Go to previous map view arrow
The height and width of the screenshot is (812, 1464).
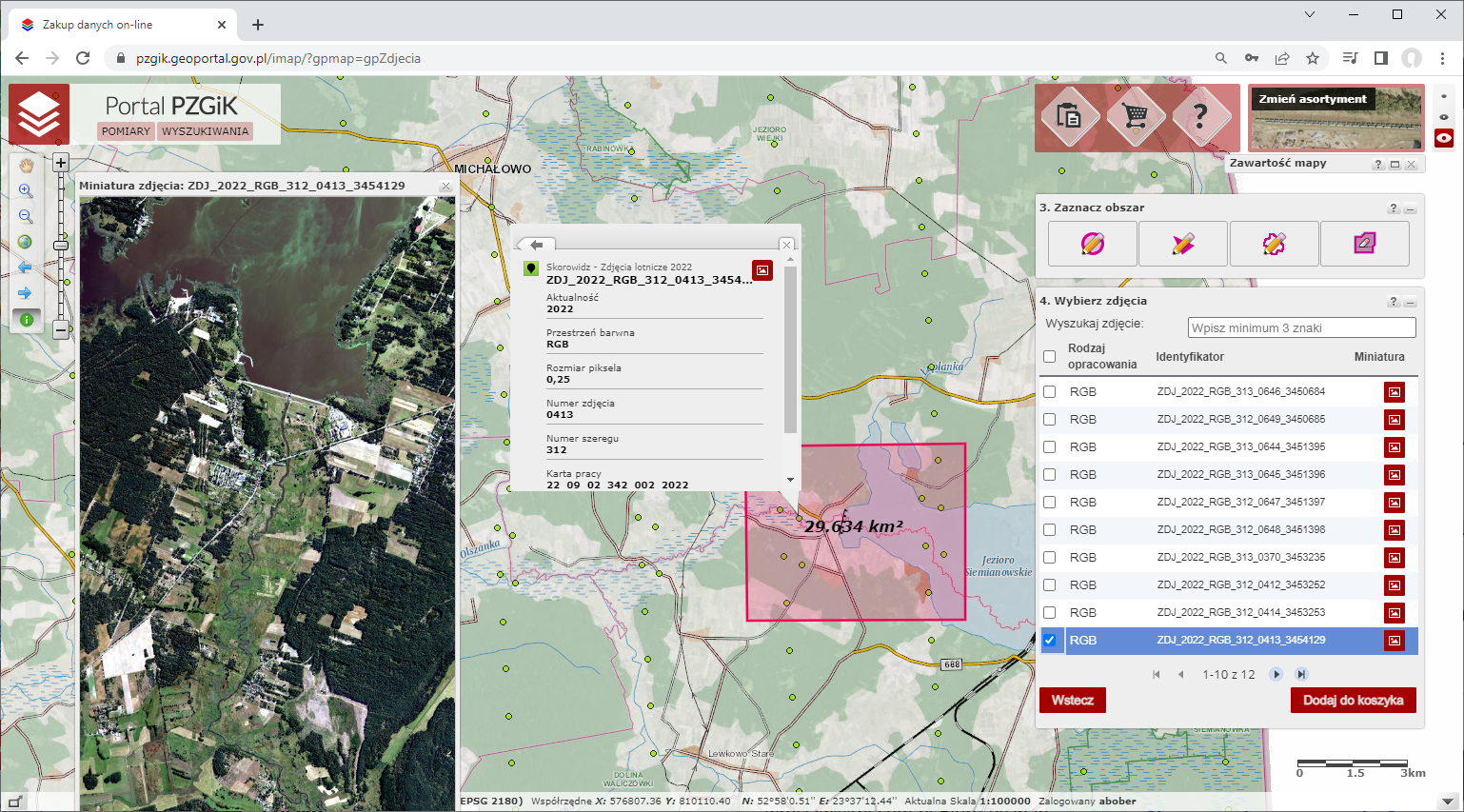click(26, 267)
